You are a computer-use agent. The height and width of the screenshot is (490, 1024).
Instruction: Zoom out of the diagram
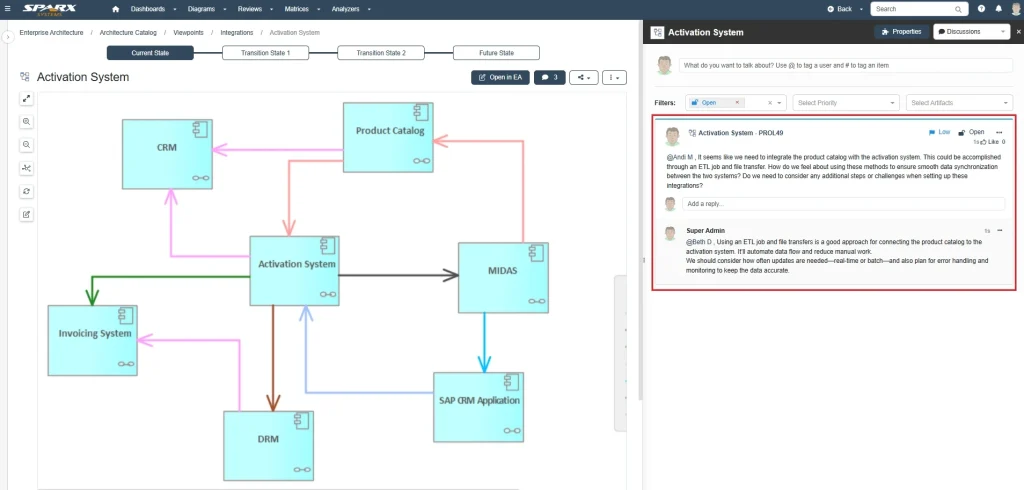pos(27,144)
